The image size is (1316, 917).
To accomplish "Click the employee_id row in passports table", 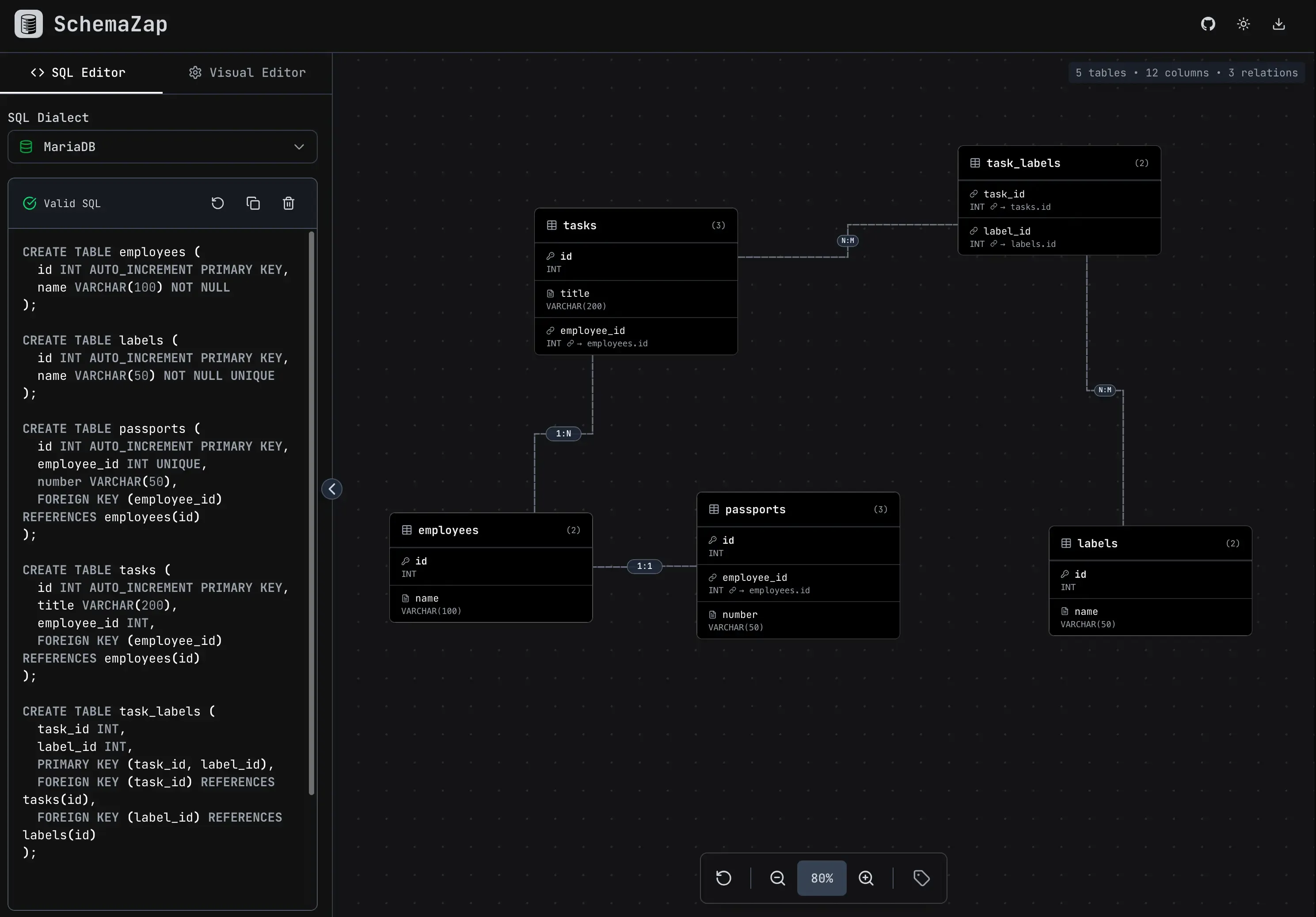I will tap(798, 583).
